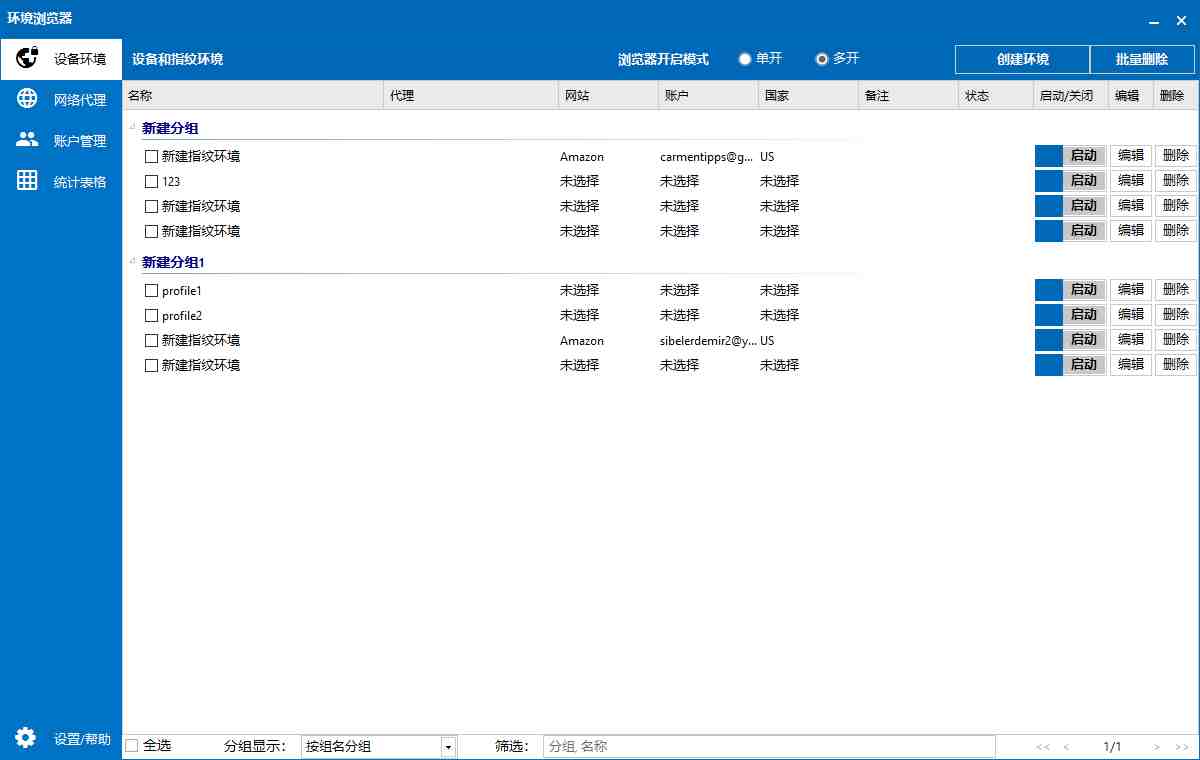Select the sibelerdemir2@y... account cell
Viewport: 1200px width, 760px height.
[x=707, y=341]
